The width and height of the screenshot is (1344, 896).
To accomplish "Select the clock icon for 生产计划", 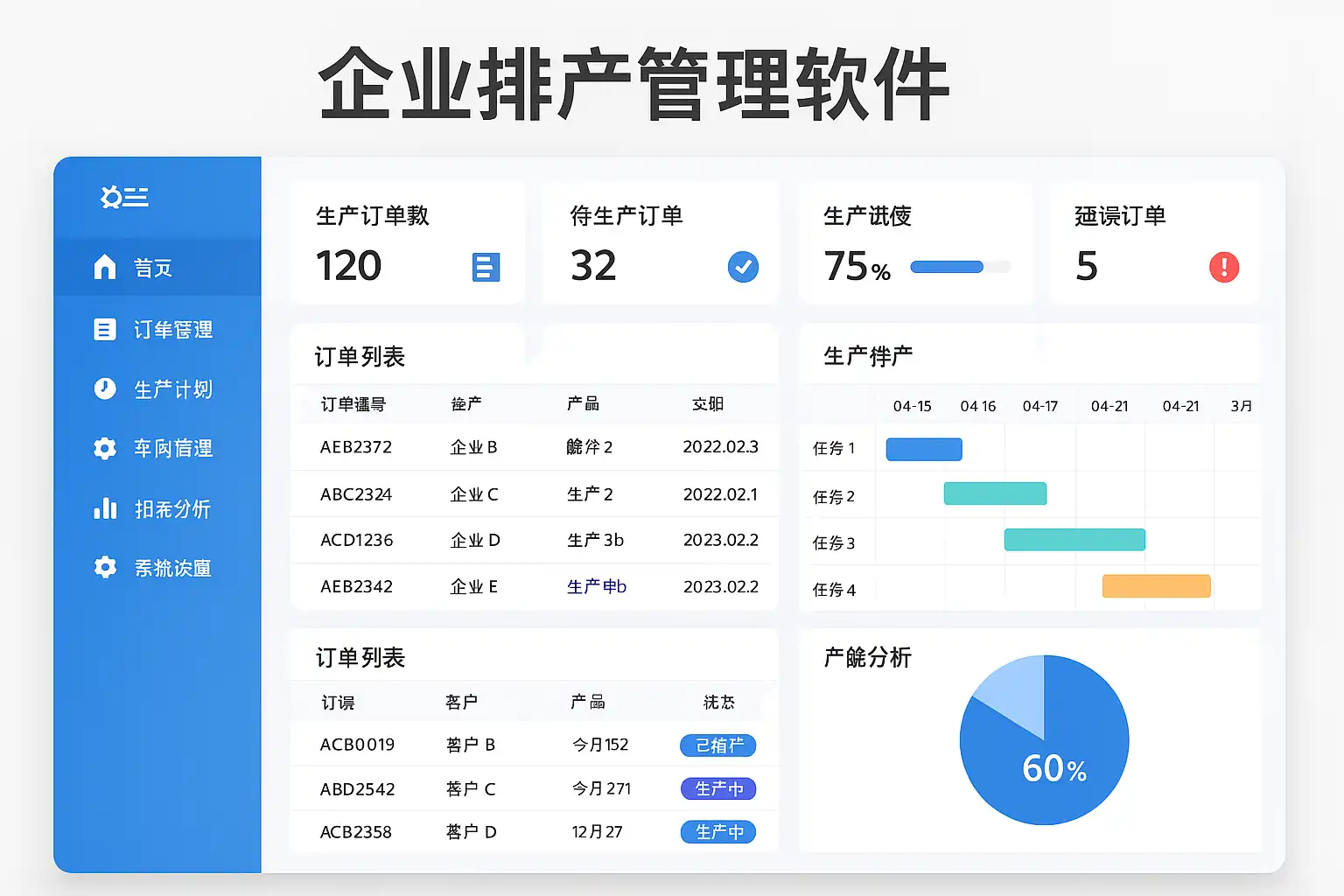I will (x=105, y=388).
